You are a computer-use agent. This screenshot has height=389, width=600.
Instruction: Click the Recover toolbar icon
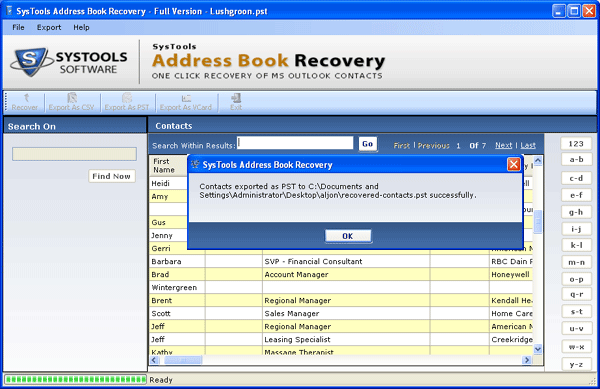pyautogui.click(x=25, y=102)
